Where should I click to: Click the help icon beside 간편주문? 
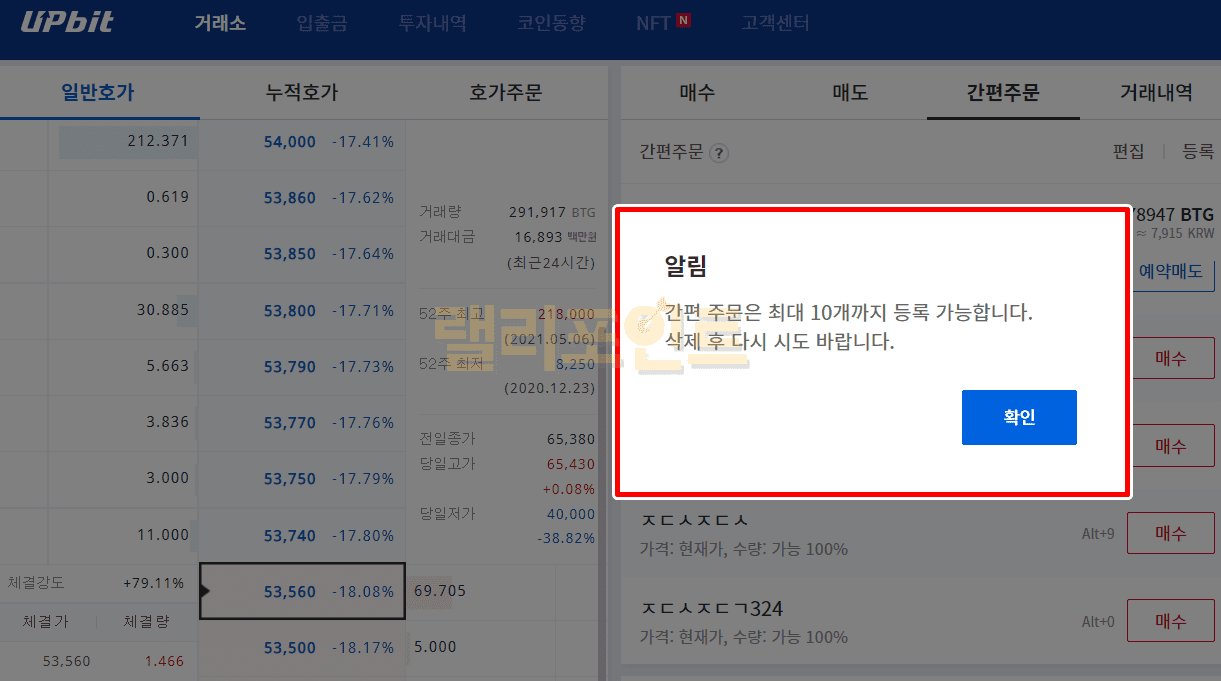(718, 153)
